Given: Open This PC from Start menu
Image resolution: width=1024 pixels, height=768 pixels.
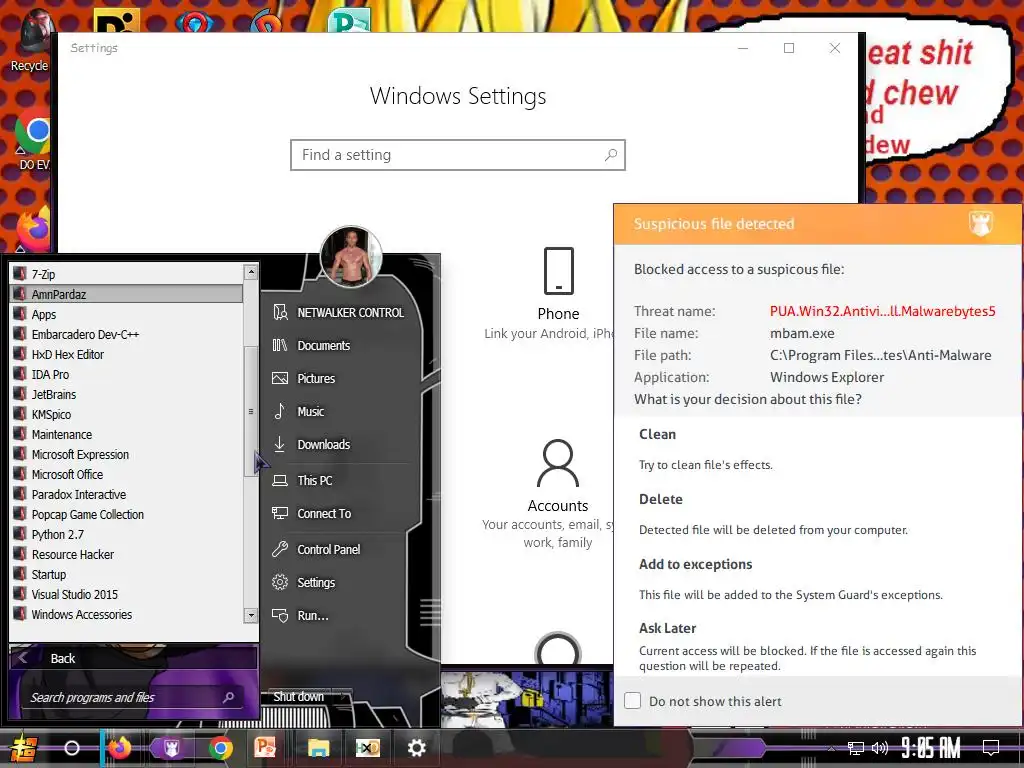Looking at the screenshot, I should [x=340, y=481].
